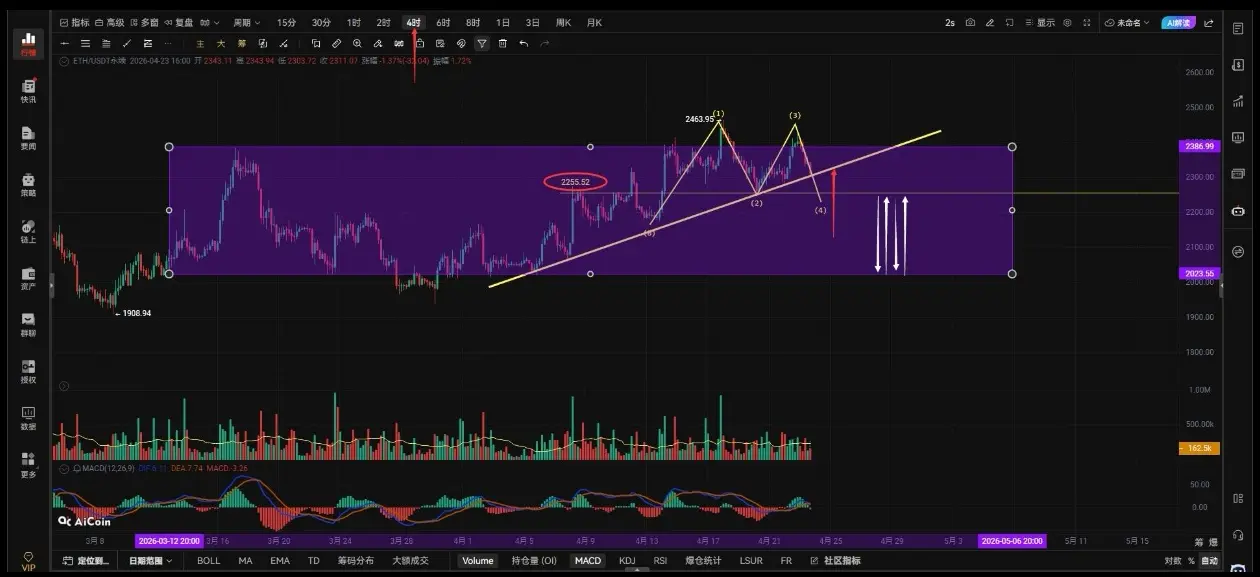Click the 复盘 replay button
The image size is (1260, 577).
(179, 22)
